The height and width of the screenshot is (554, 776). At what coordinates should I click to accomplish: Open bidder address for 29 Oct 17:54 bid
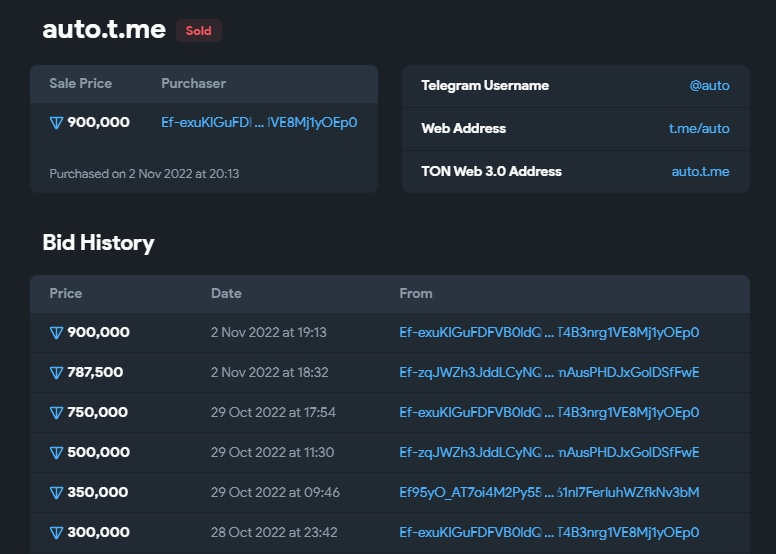[549, 412]
